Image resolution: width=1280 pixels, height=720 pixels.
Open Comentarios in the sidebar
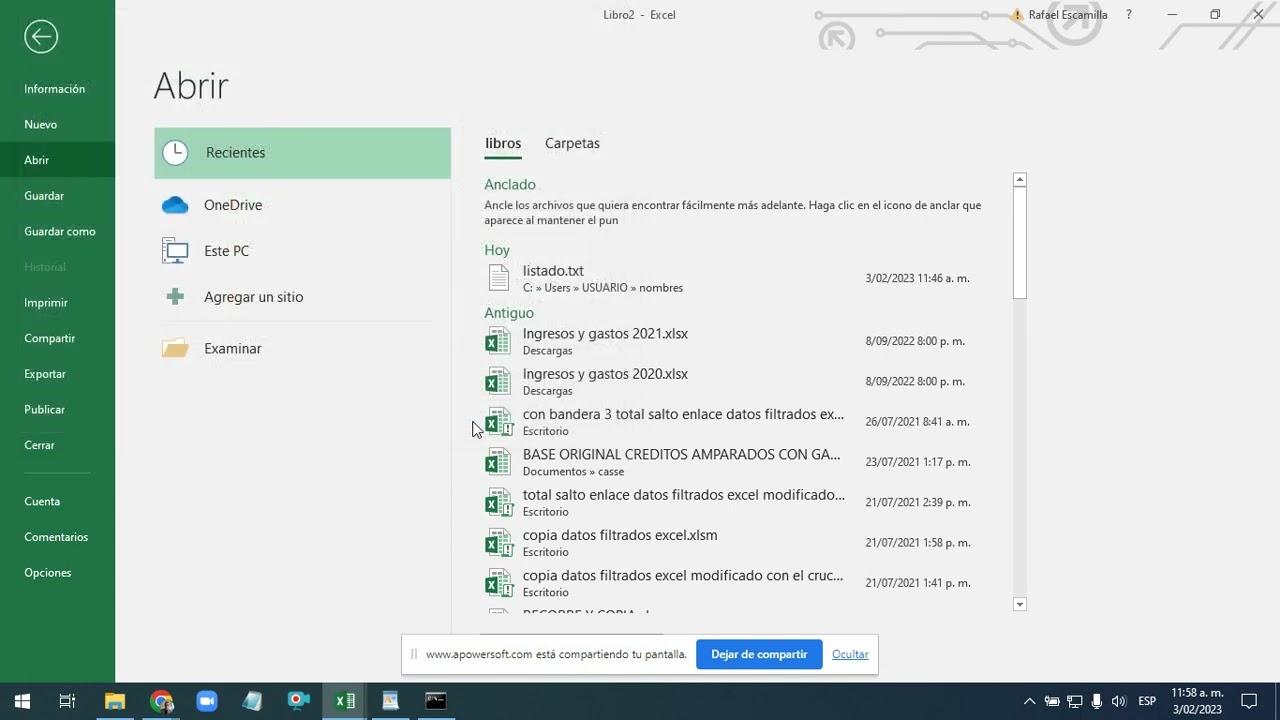click(56, 537)
